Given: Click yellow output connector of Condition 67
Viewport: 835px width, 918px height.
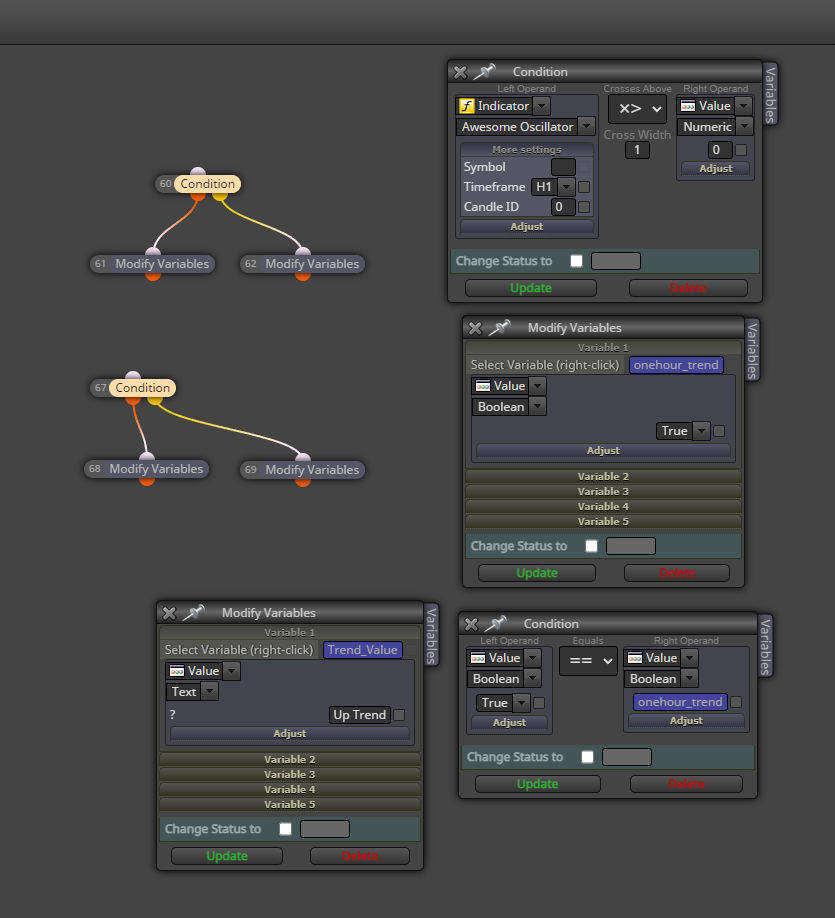Looking at the screenshot, I should coord(155,400).
